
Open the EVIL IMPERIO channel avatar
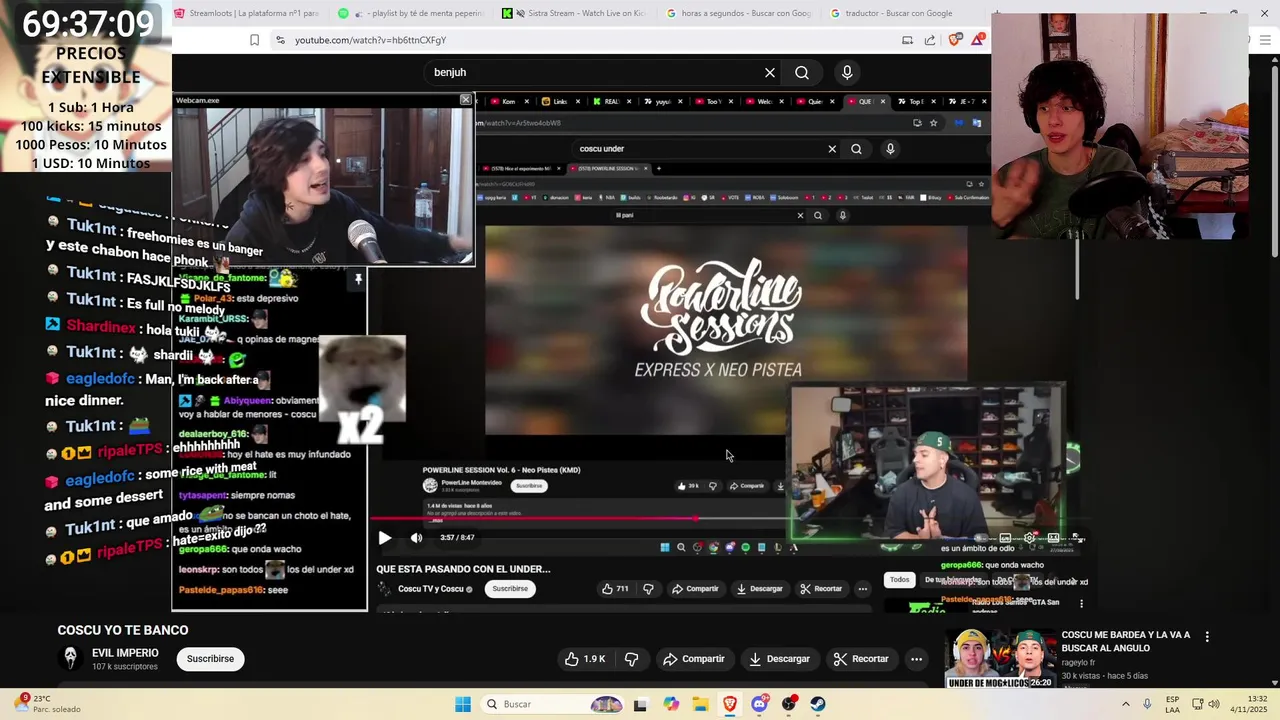tap(70, 658)
